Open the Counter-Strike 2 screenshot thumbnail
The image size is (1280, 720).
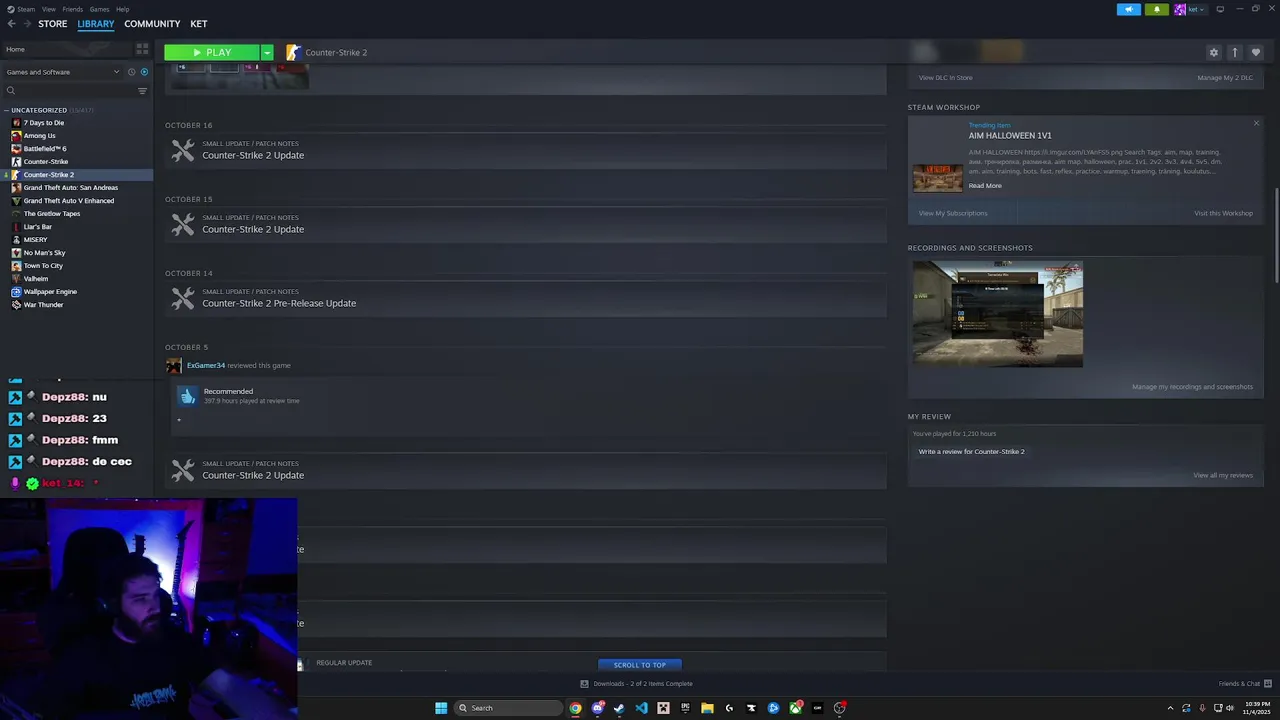998,314
